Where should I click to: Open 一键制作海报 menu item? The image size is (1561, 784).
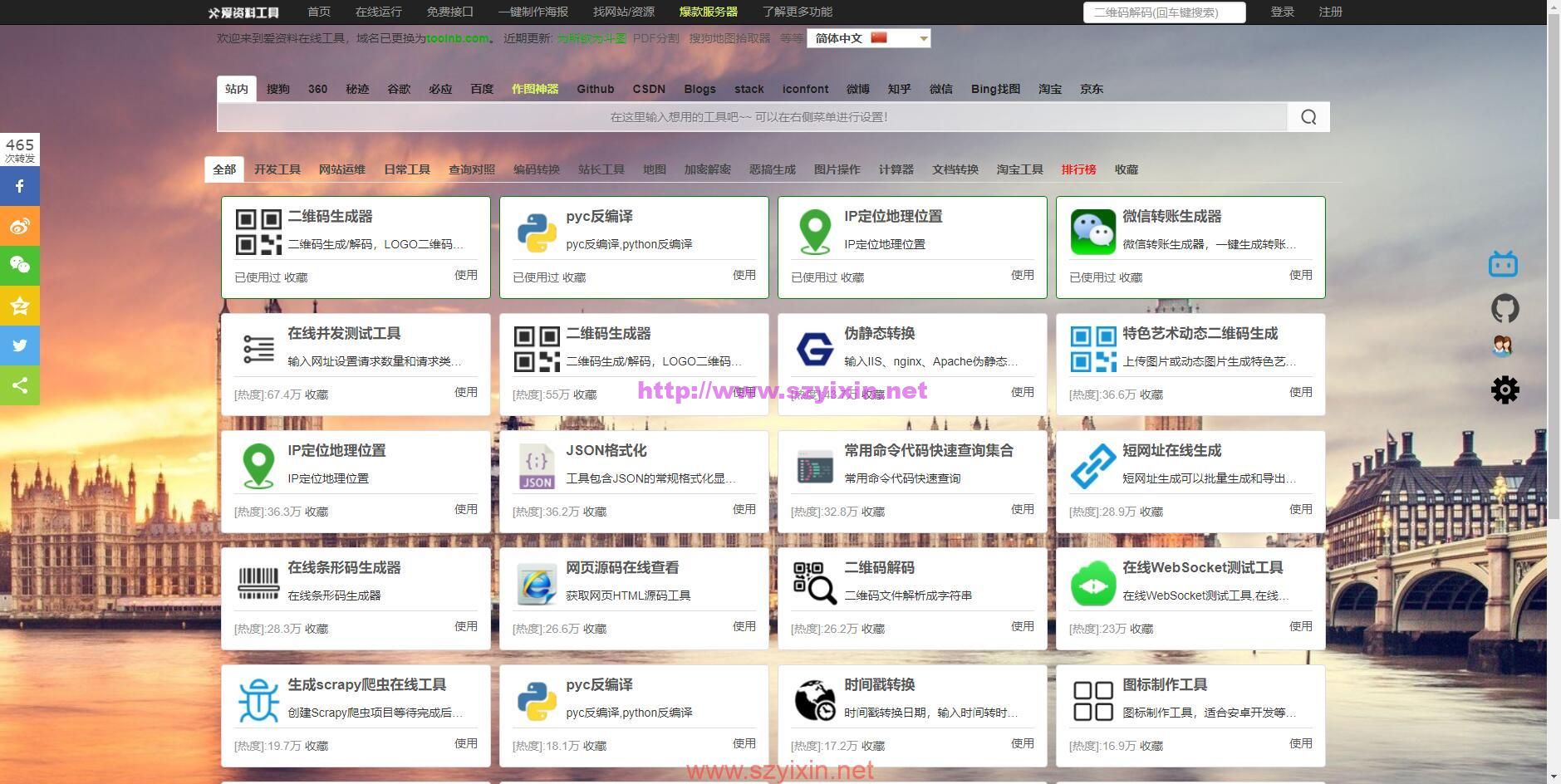533,12
